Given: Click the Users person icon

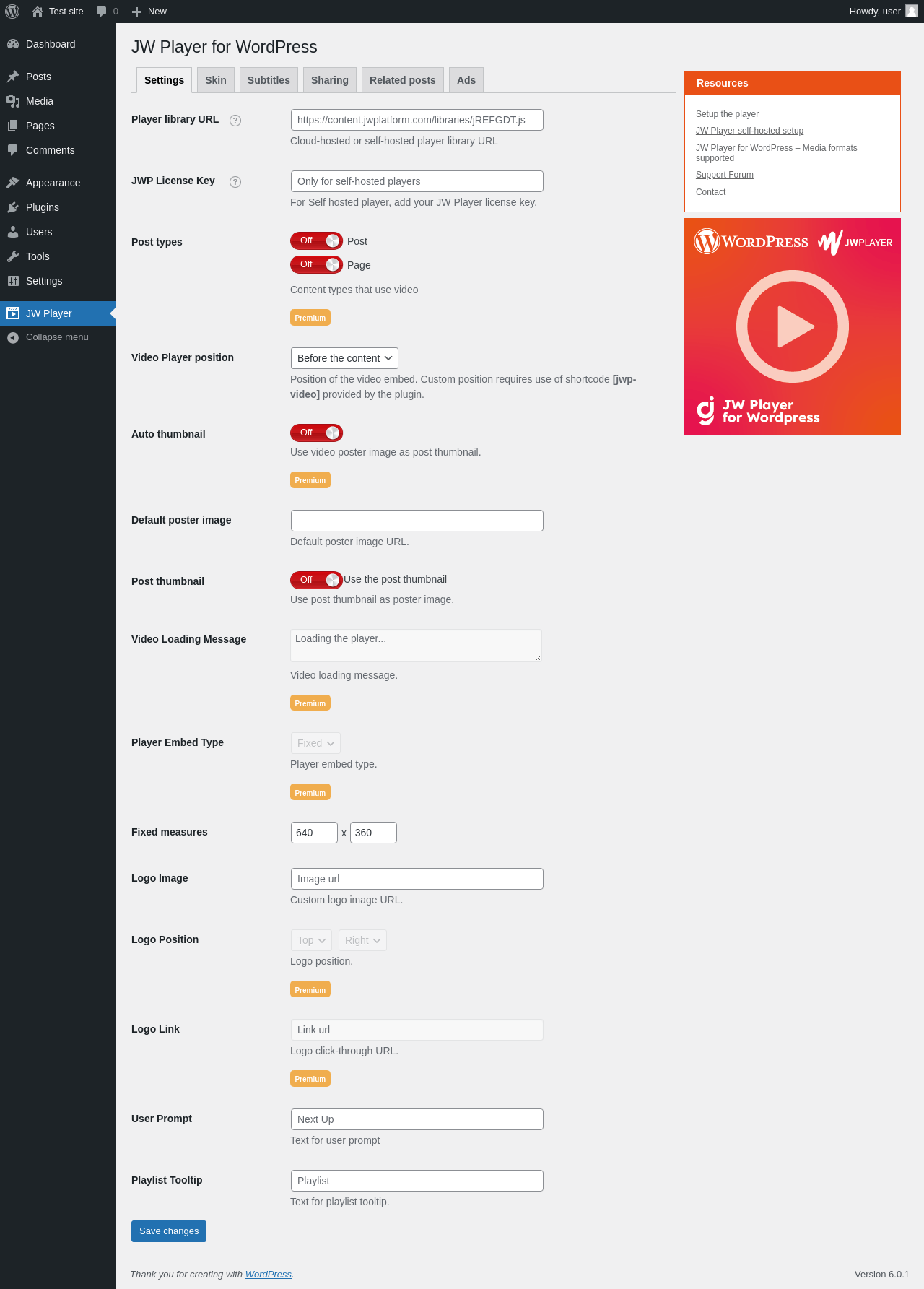Looking at the screenshot, I should coord(13,232).
